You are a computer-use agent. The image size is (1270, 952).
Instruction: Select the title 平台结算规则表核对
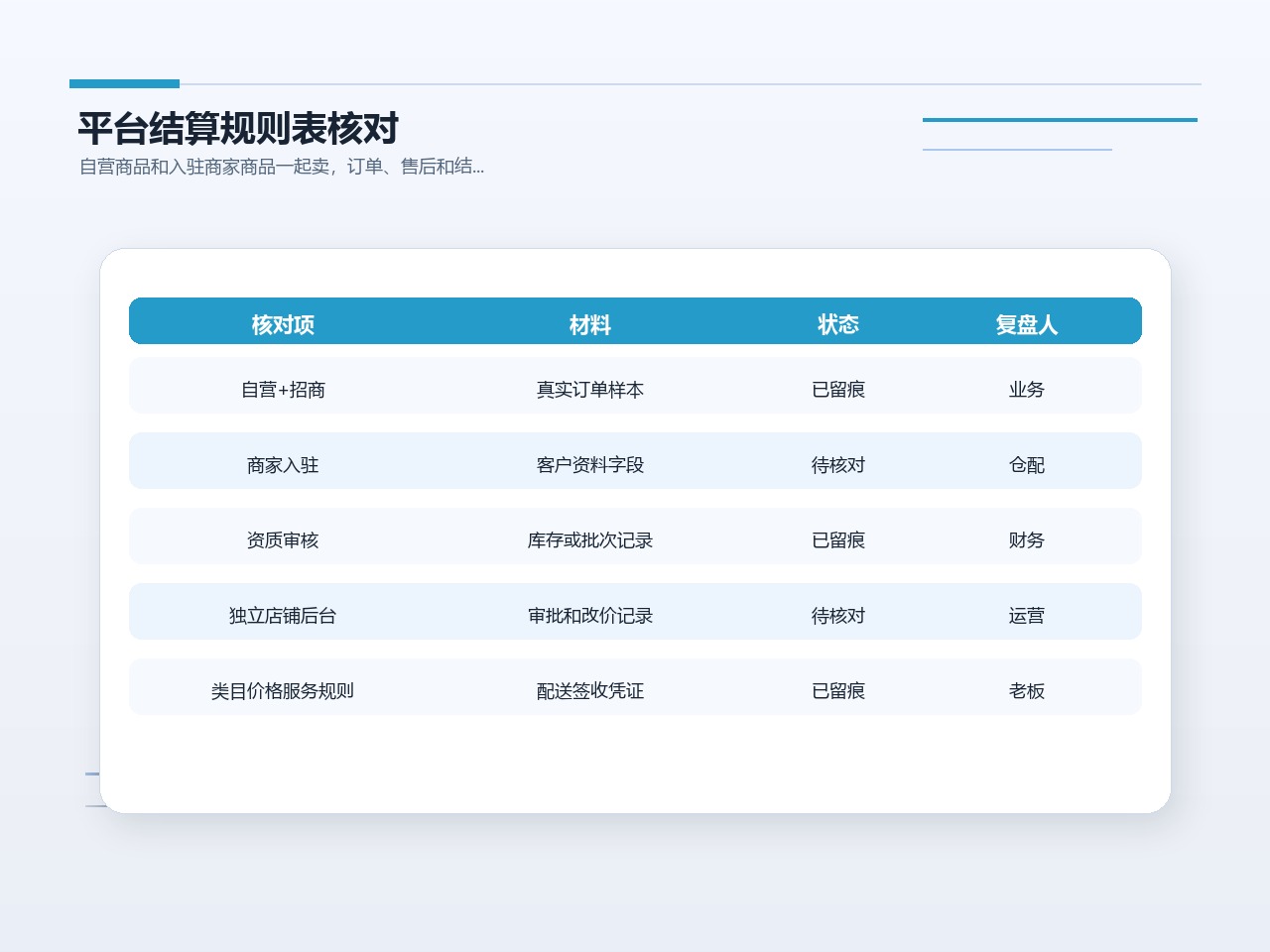tap(238, 129)
